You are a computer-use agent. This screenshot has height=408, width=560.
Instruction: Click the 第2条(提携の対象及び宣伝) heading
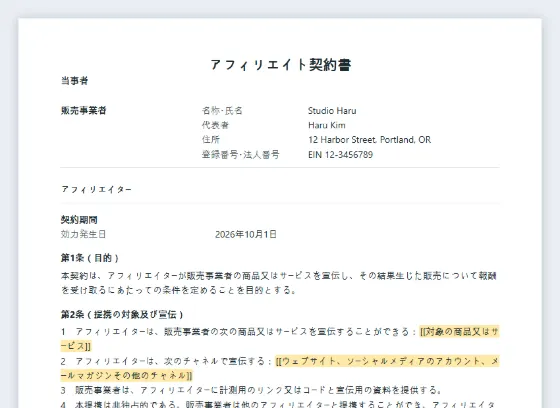click(x=122, y=314)
